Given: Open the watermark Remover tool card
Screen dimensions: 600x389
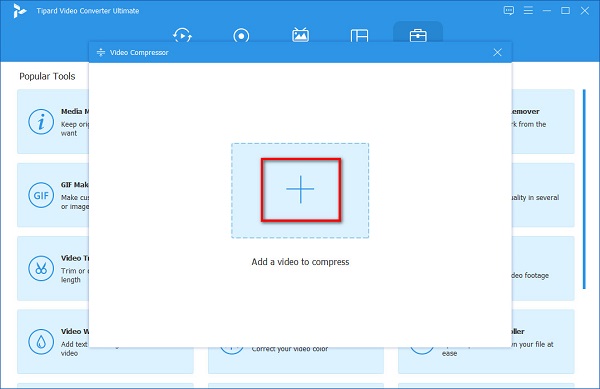Looking at the screenshot, I should coord(543,122).
